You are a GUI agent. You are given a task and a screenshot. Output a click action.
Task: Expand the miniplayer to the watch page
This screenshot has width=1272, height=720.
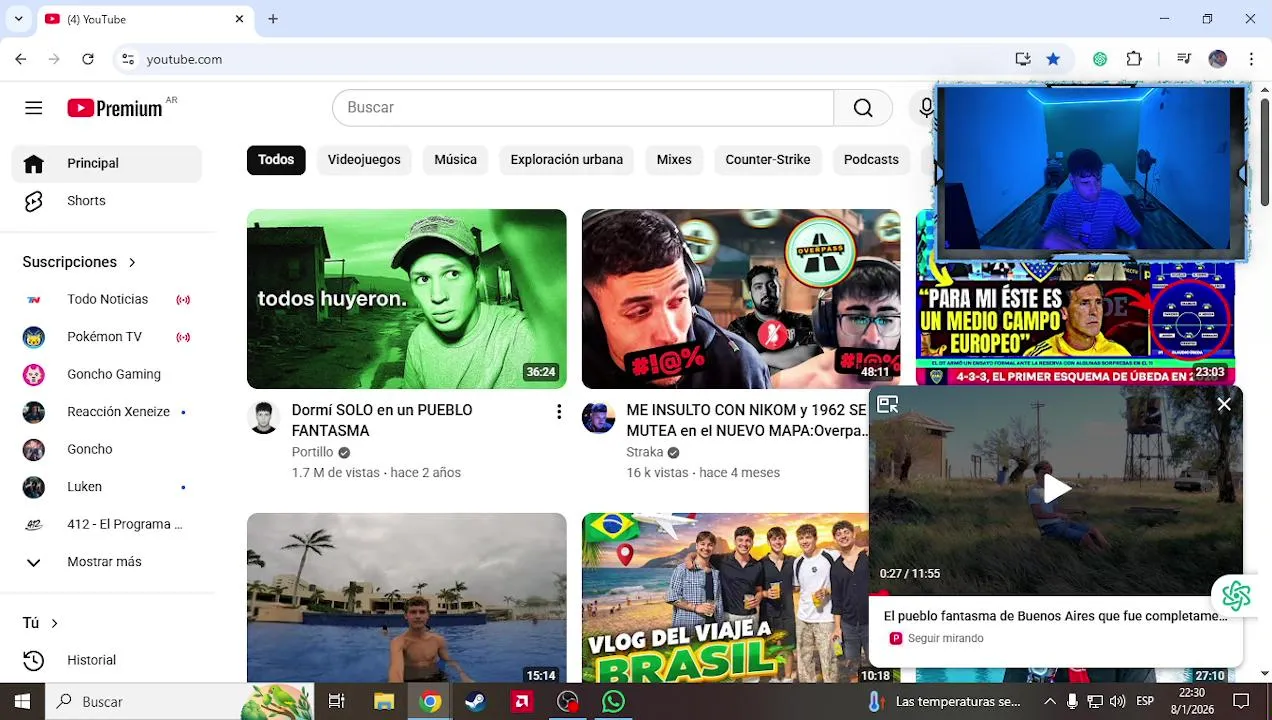(x=887, y=405)
